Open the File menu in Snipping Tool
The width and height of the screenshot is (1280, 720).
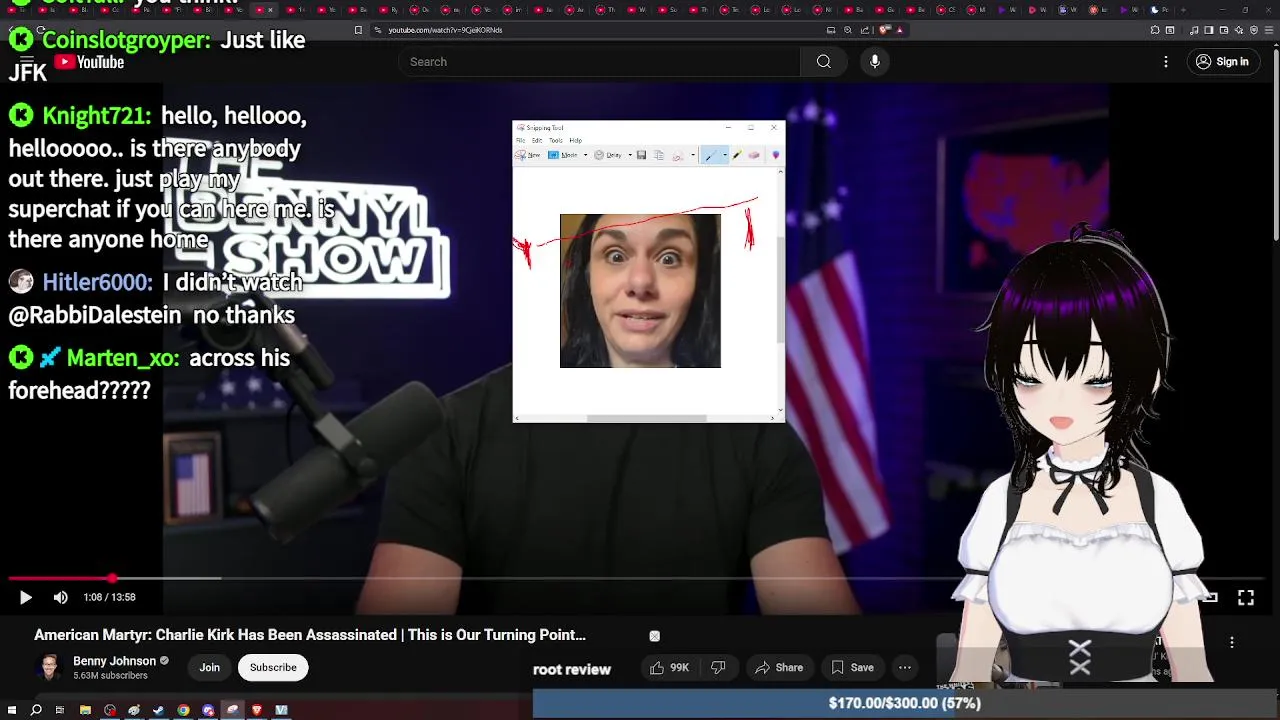[x=520, y=141]
